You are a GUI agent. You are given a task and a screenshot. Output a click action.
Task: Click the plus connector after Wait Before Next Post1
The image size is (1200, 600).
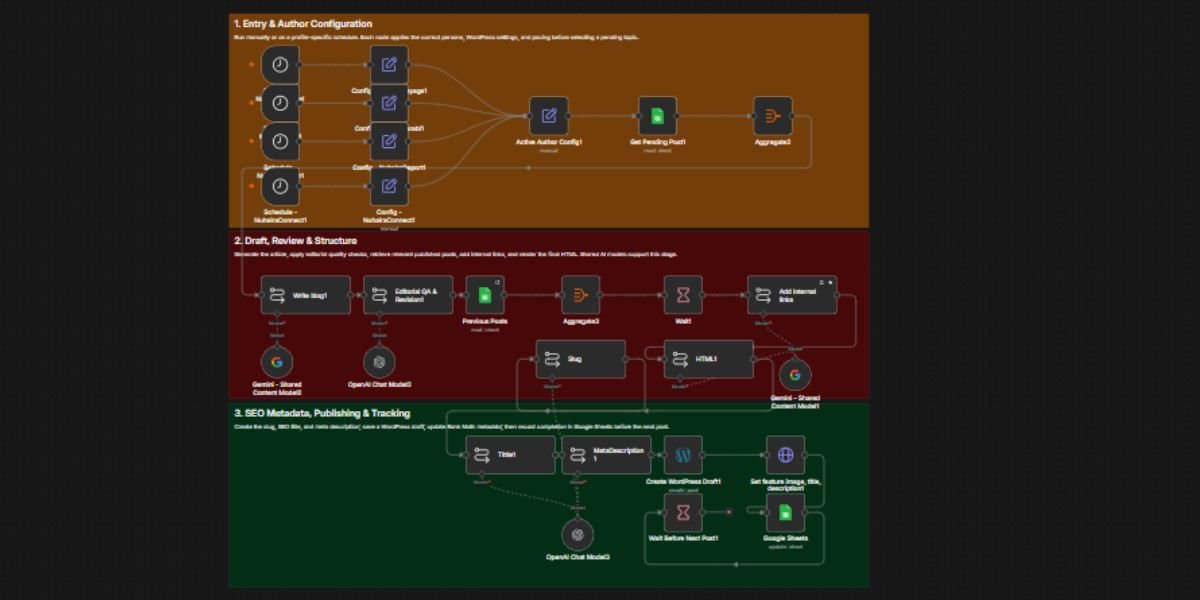pos(729,512)
